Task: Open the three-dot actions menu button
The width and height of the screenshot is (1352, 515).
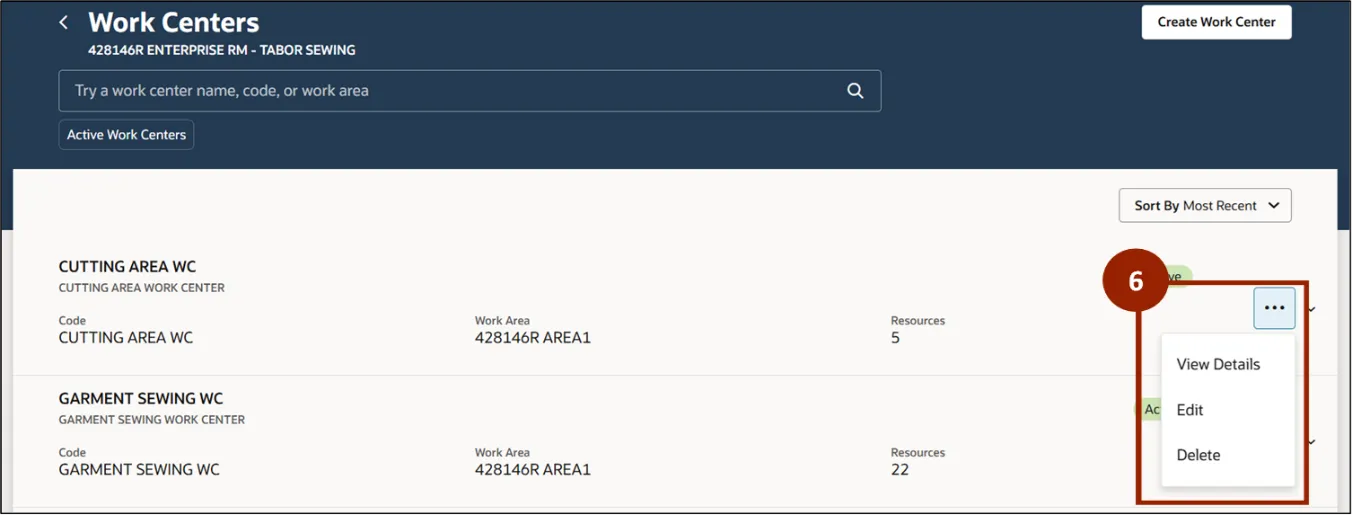Action: click(1274, 308)
